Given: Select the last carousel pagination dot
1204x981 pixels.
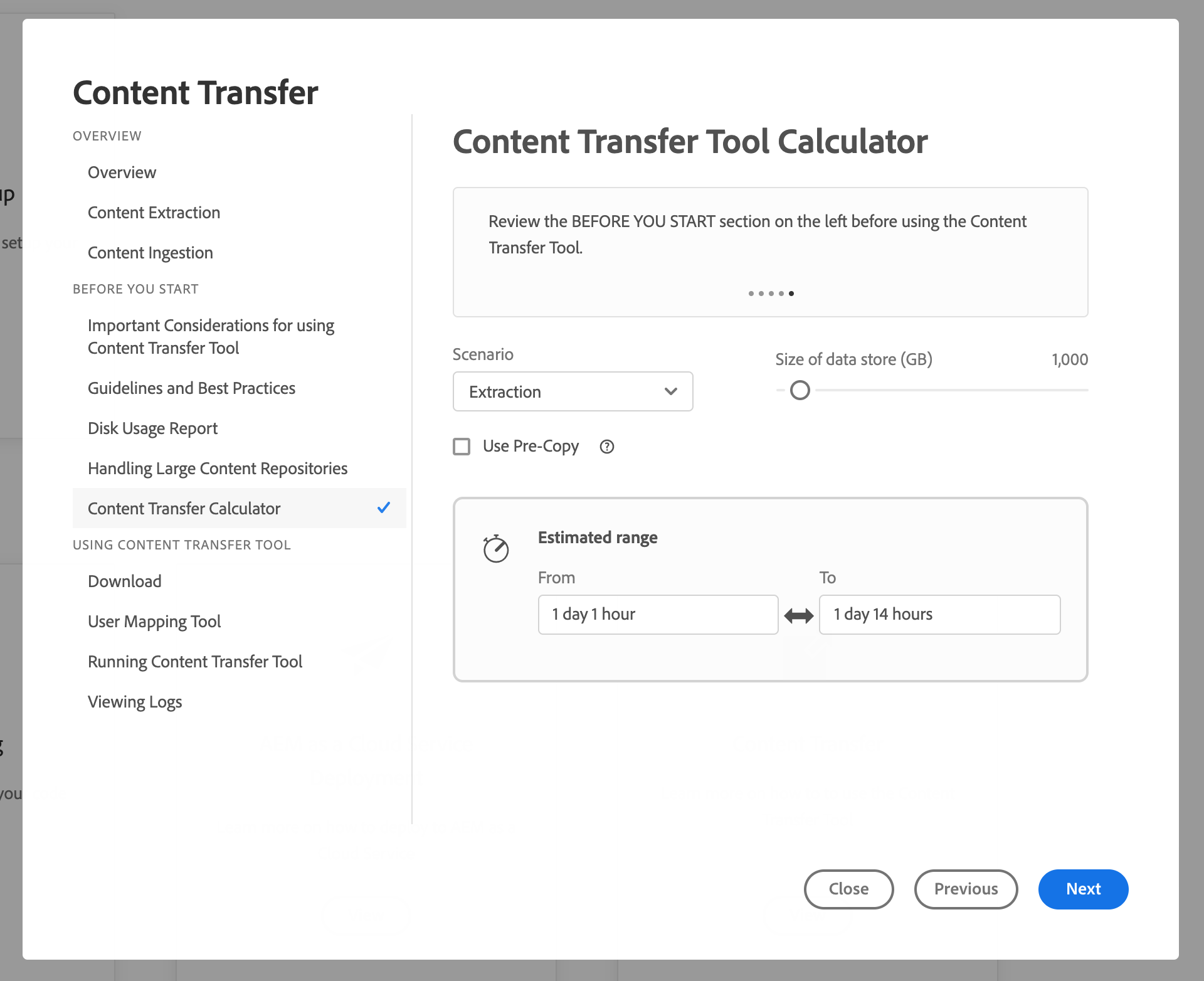Looking at the screenshot, I should 791,294.
